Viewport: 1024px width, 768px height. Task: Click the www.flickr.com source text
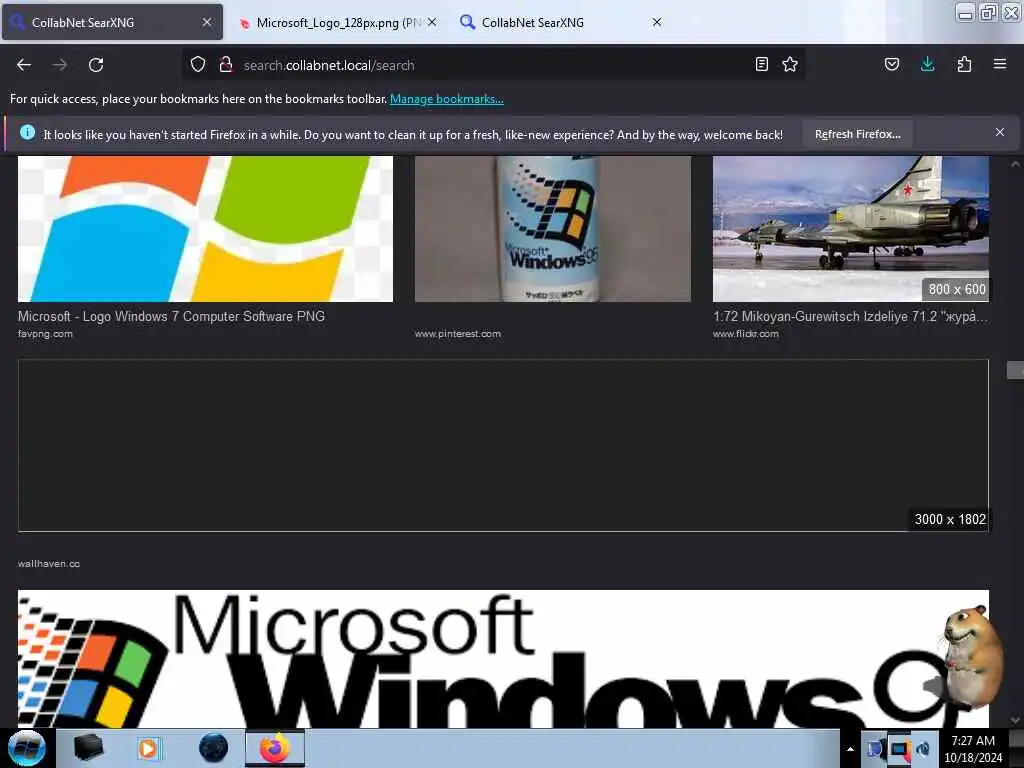click(x=746, y=334)
